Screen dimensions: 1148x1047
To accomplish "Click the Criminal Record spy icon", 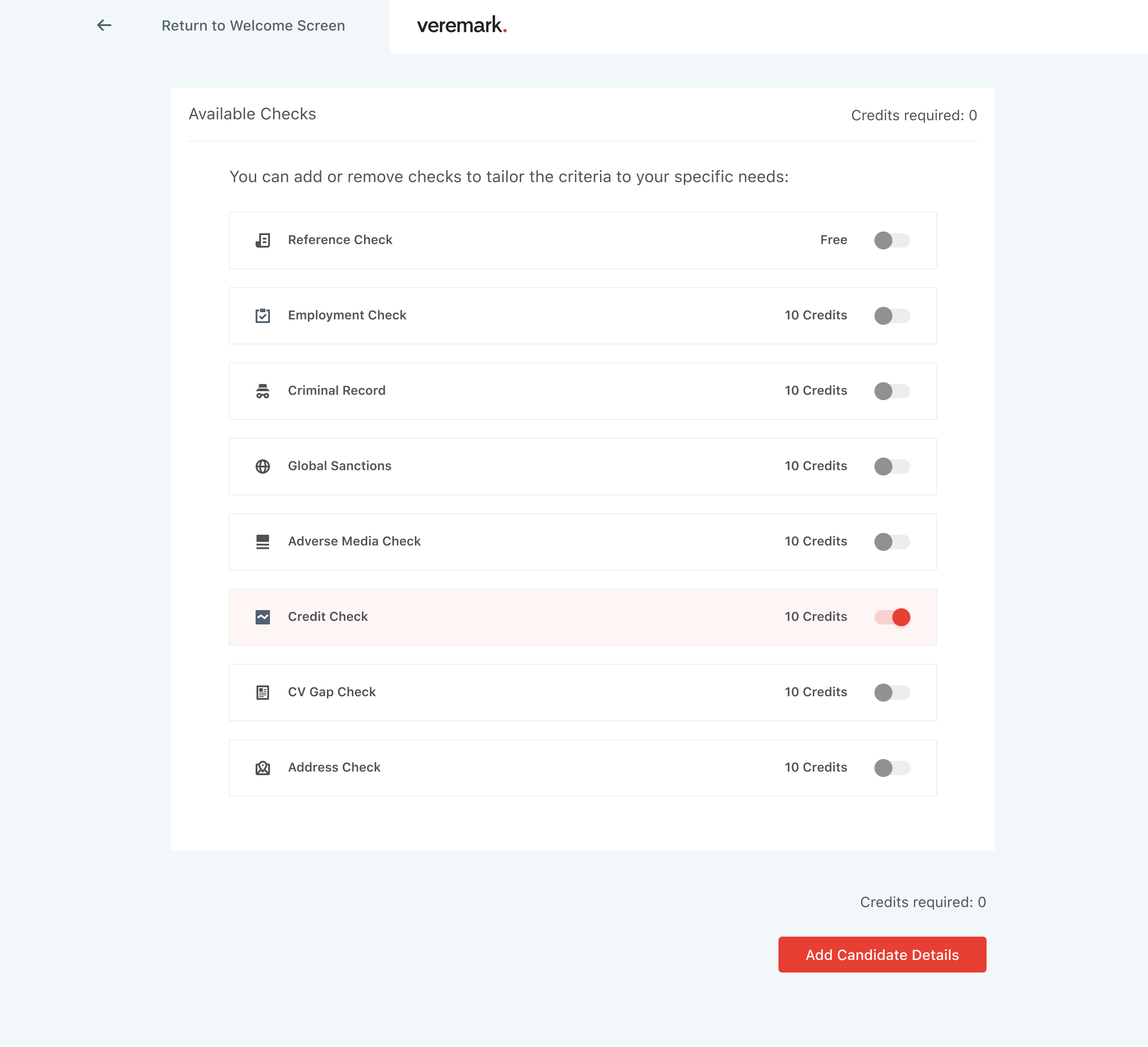I will click(262, 391).
